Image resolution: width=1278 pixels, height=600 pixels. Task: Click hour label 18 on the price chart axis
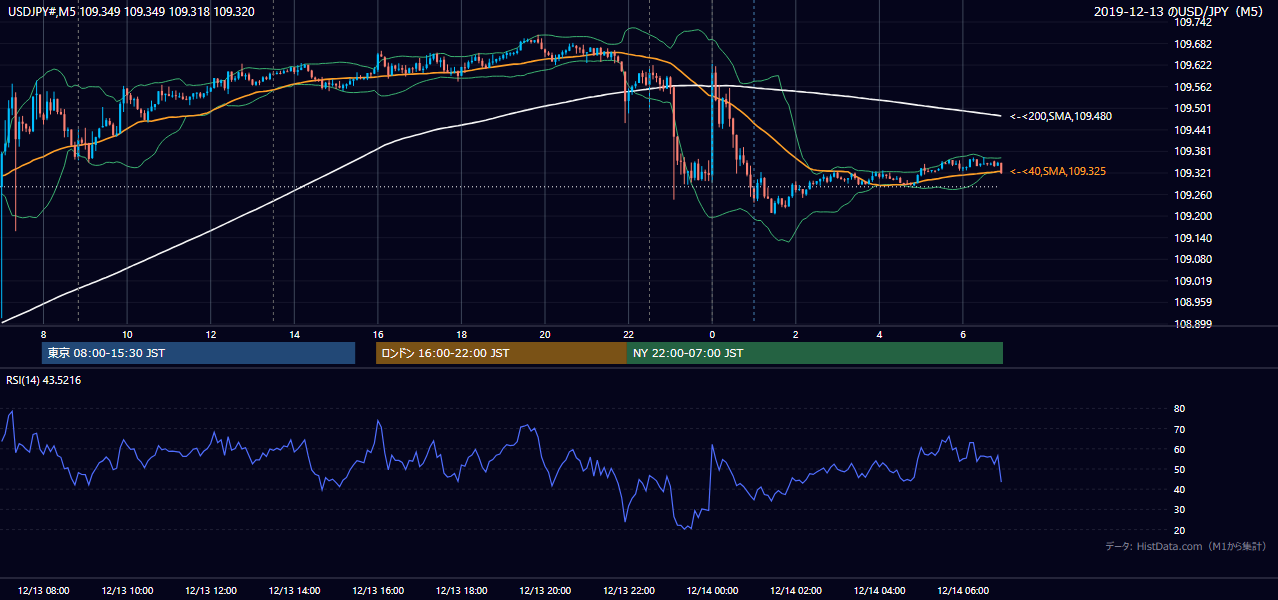[461, 333]
